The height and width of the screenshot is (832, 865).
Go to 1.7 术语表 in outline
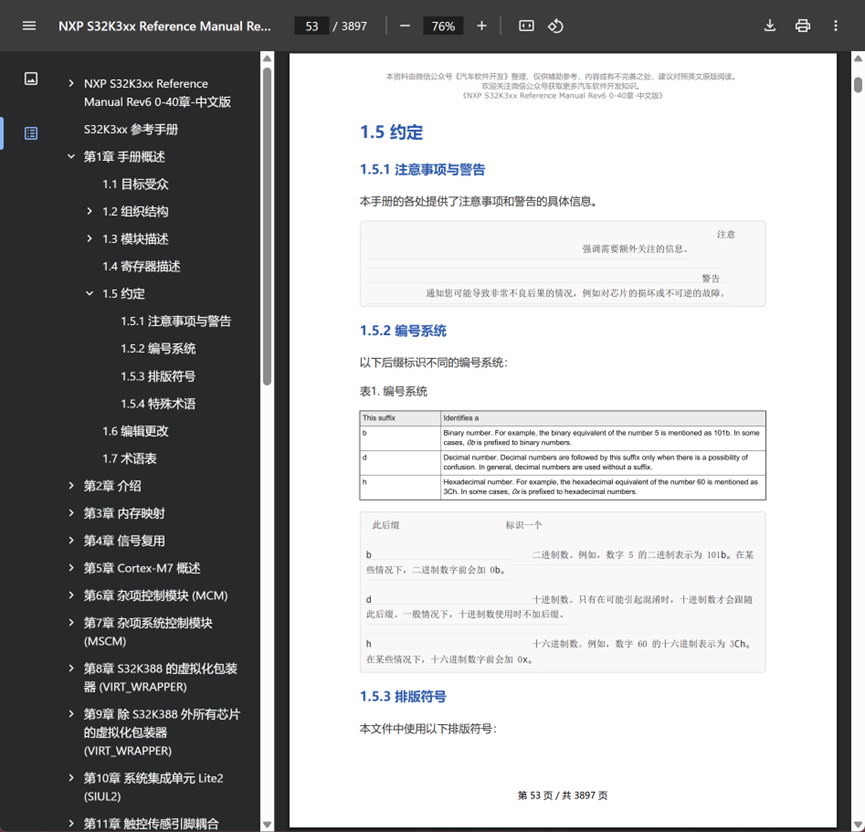(130, 458)
